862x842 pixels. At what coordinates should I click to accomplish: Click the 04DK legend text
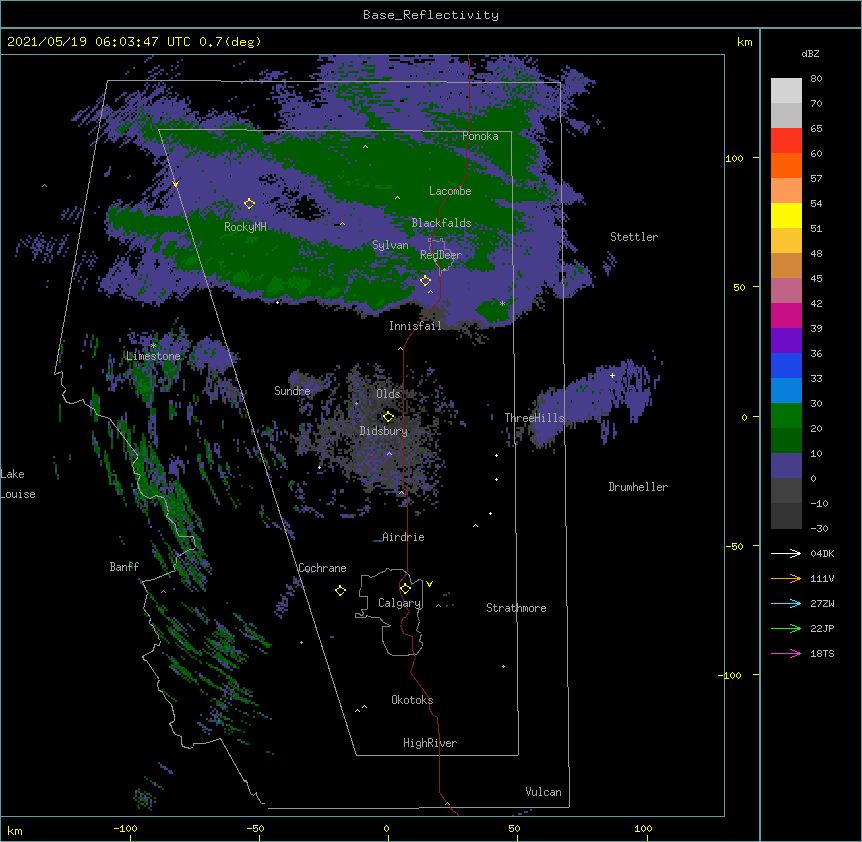coord(822,553)
